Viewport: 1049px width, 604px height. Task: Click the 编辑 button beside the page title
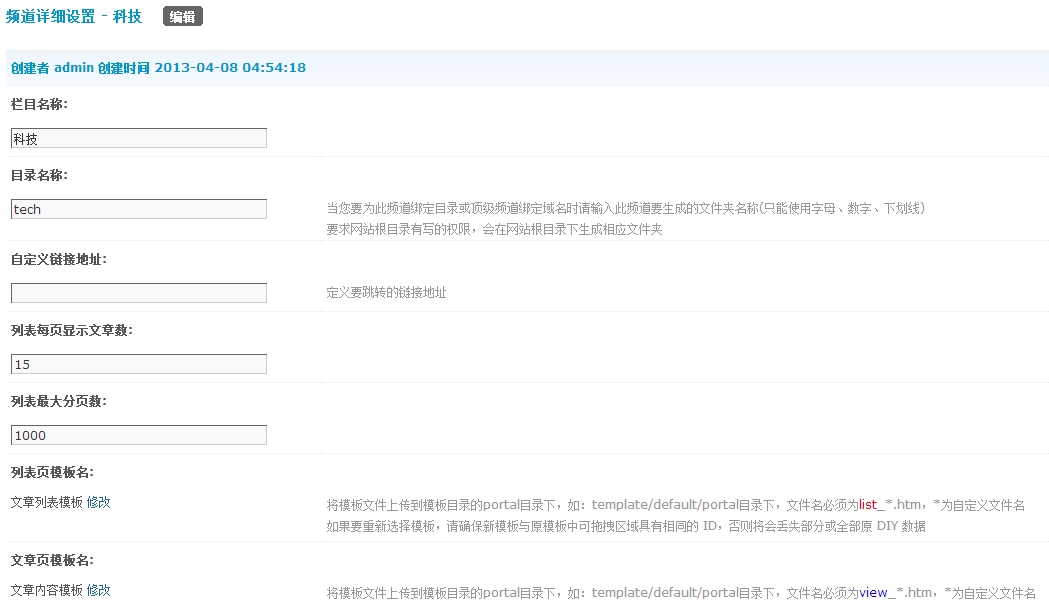coord(182,17)
